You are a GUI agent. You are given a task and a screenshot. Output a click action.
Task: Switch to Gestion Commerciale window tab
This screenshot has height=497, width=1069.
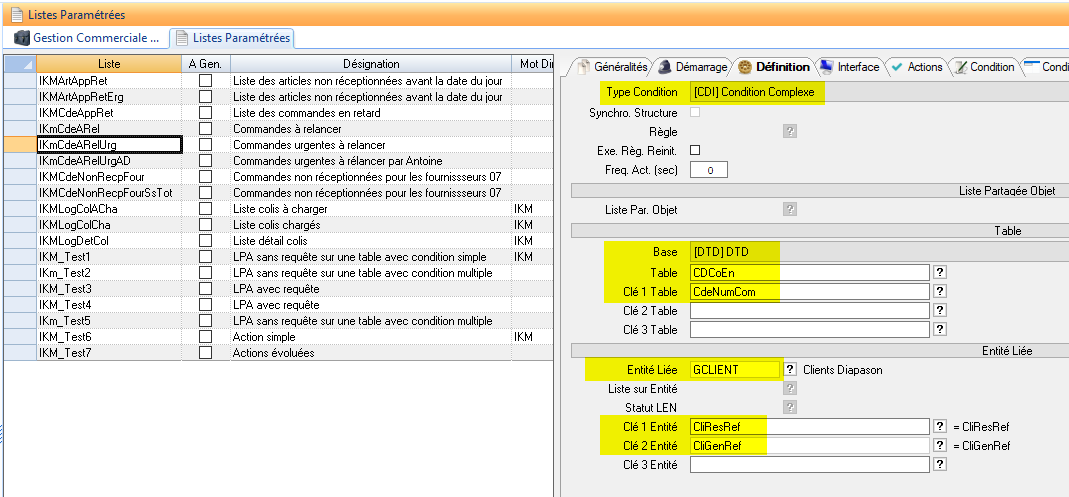pyautogui.click(x=87, y=38)
